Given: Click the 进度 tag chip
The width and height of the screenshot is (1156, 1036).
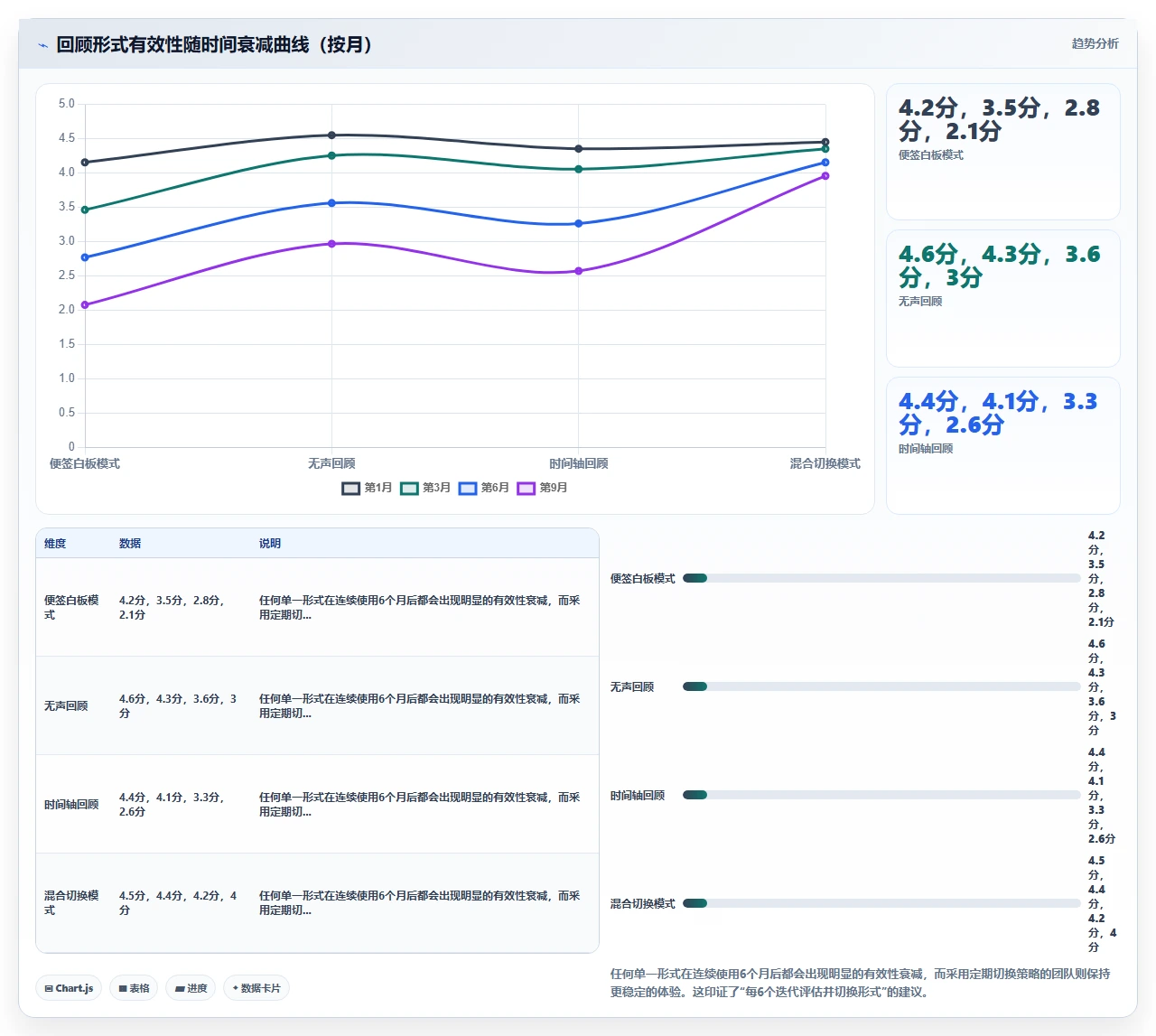Looking at the screenshot, I should (x=191, y=988).
